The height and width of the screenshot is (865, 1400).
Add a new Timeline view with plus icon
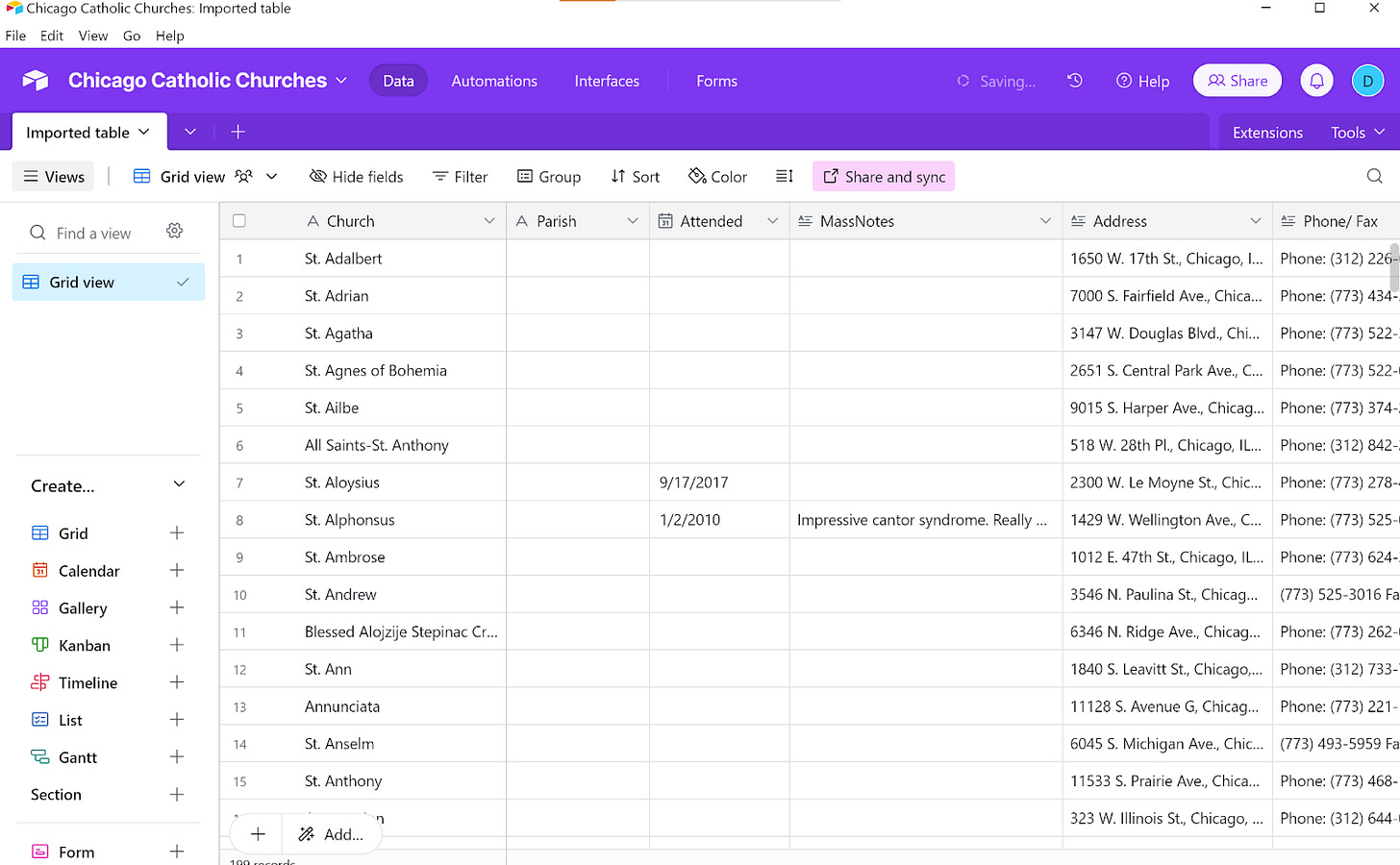point(177,683)
